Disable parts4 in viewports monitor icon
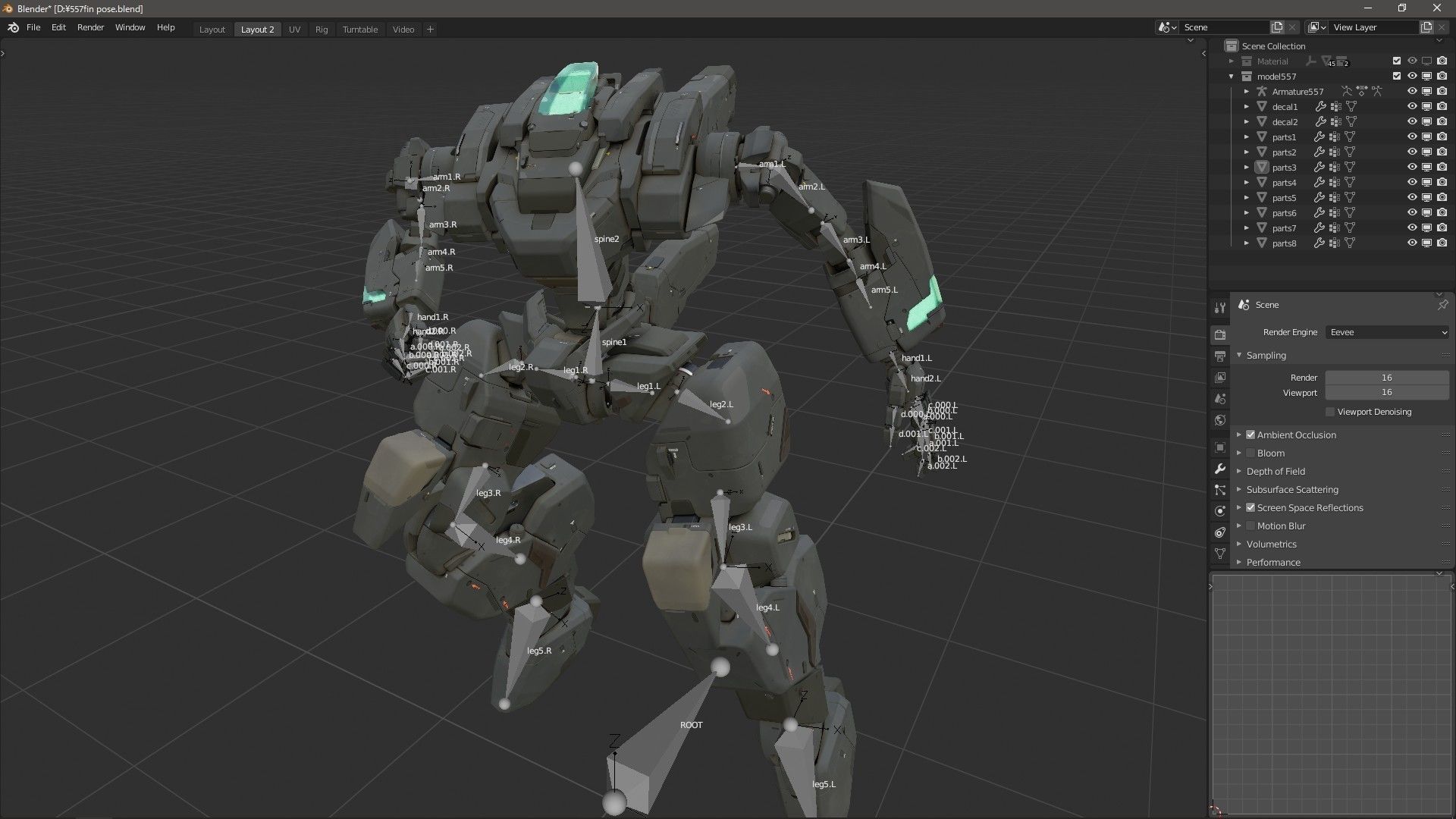Viewport: 1456px width, 819px height. 1426,183
